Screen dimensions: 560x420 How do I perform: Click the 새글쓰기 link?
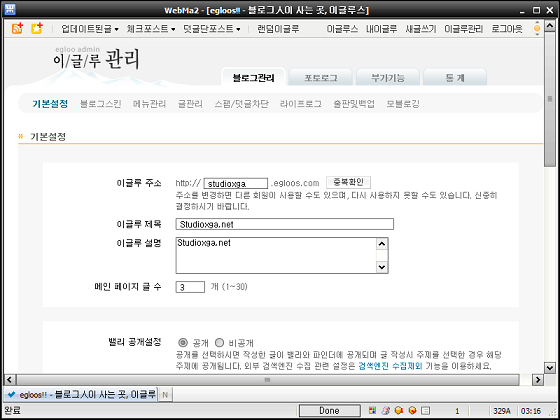421,29
